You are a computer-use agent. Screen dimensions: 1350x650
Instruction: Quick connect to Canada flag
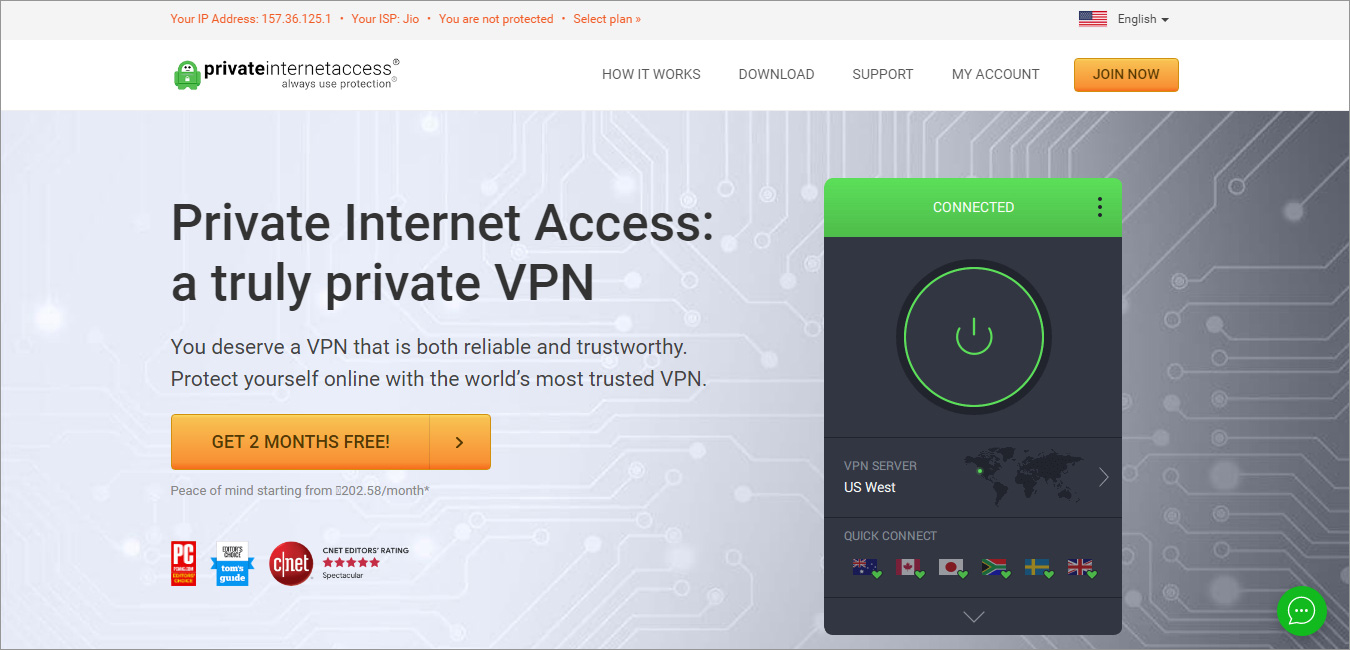(908, 568)
